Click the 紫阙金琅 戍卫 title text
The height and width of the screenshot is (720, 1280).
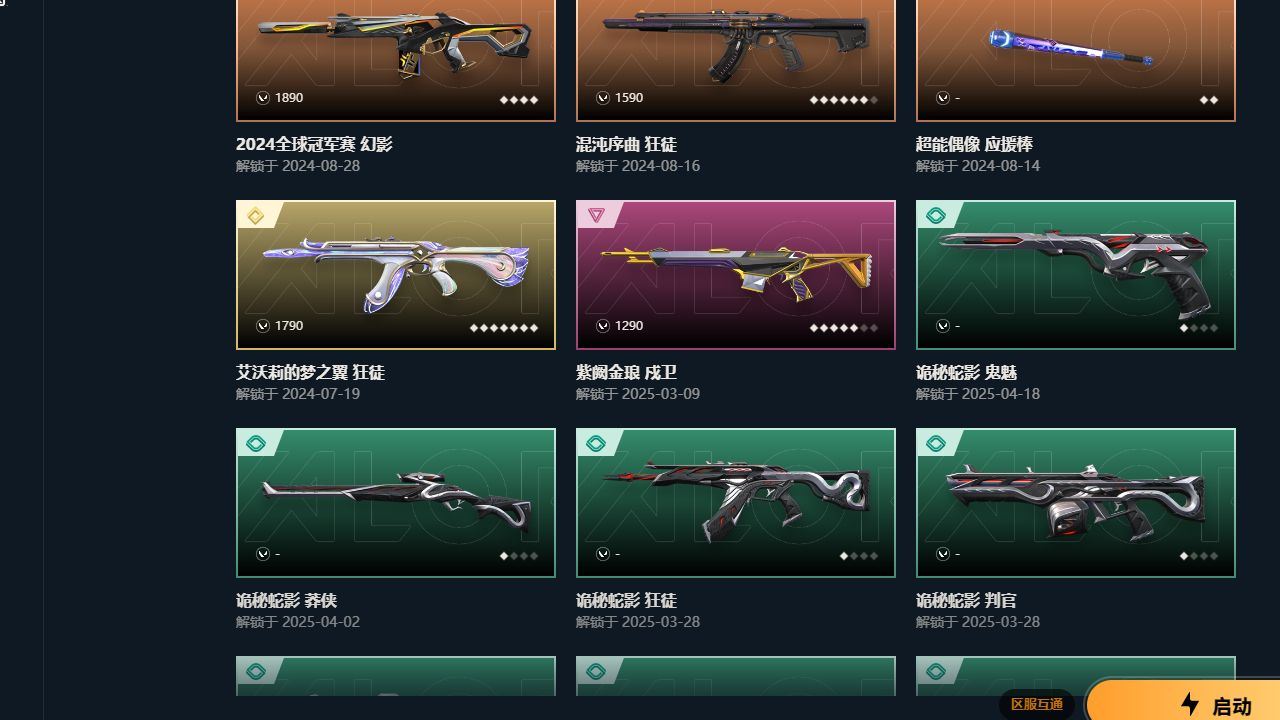tap(626, 372)
